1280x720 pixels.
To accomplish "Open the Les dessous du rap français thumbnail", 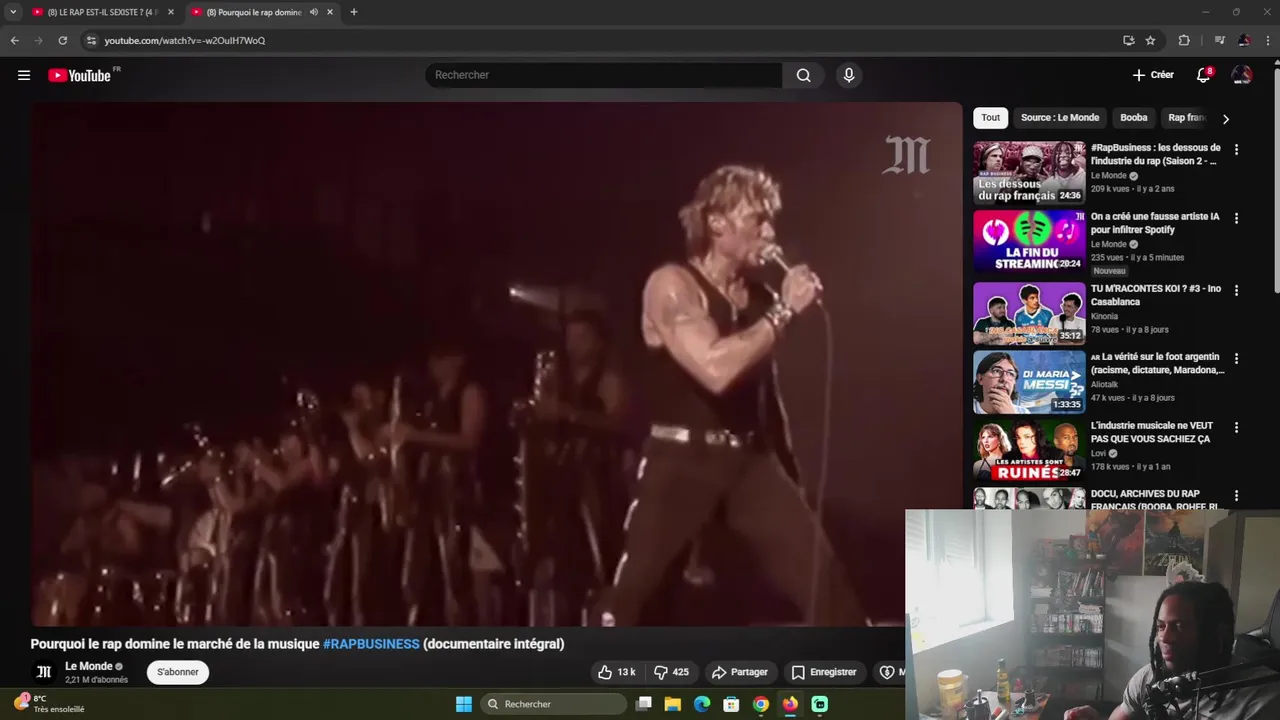I will (1029, 173).
